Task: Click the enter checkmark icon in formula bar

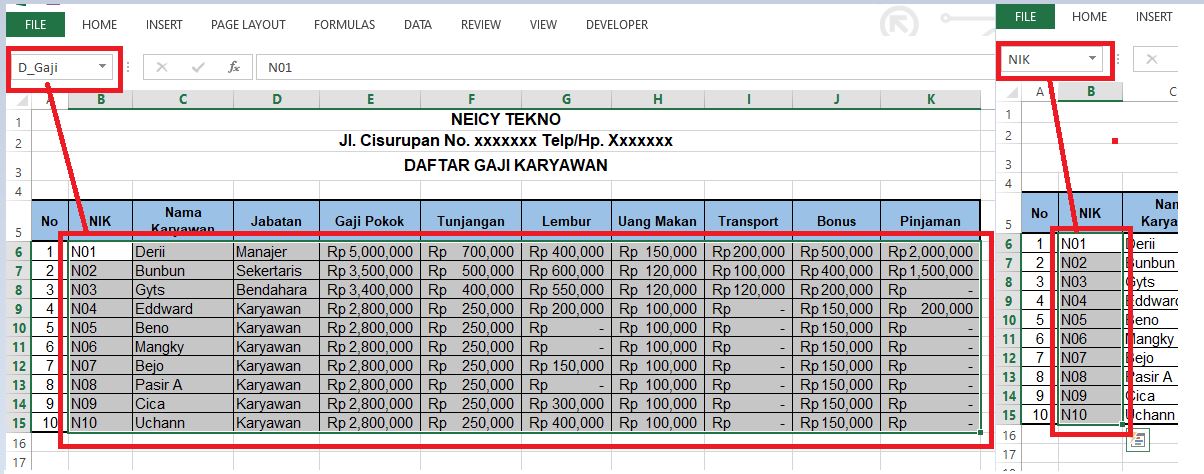Action: coord(198,67)
